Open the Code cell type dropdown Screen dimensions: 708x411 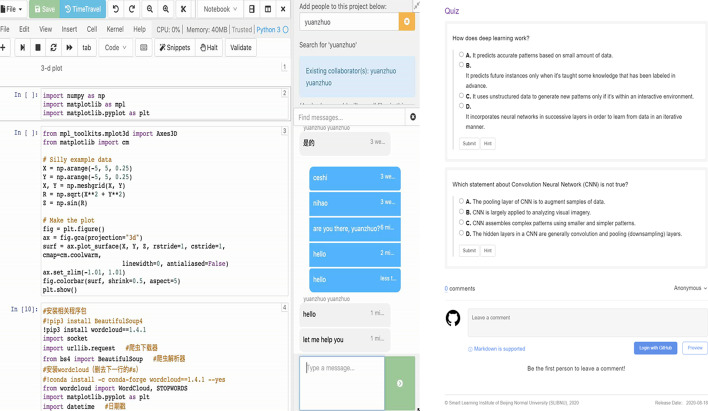tap(115, 47)
